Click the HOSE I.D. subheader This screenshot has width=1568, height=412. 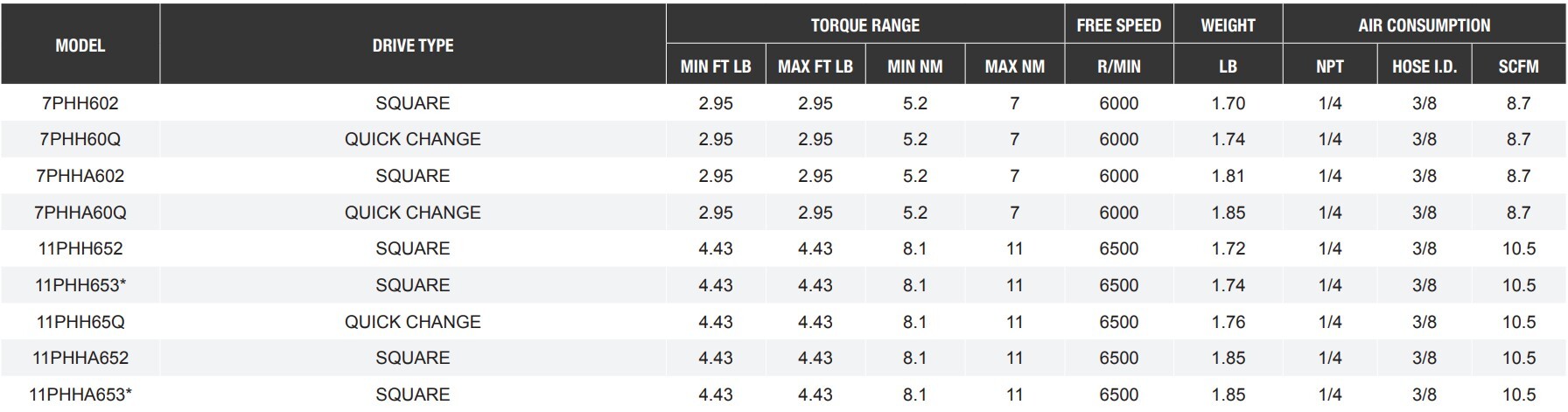point(1424,66)
